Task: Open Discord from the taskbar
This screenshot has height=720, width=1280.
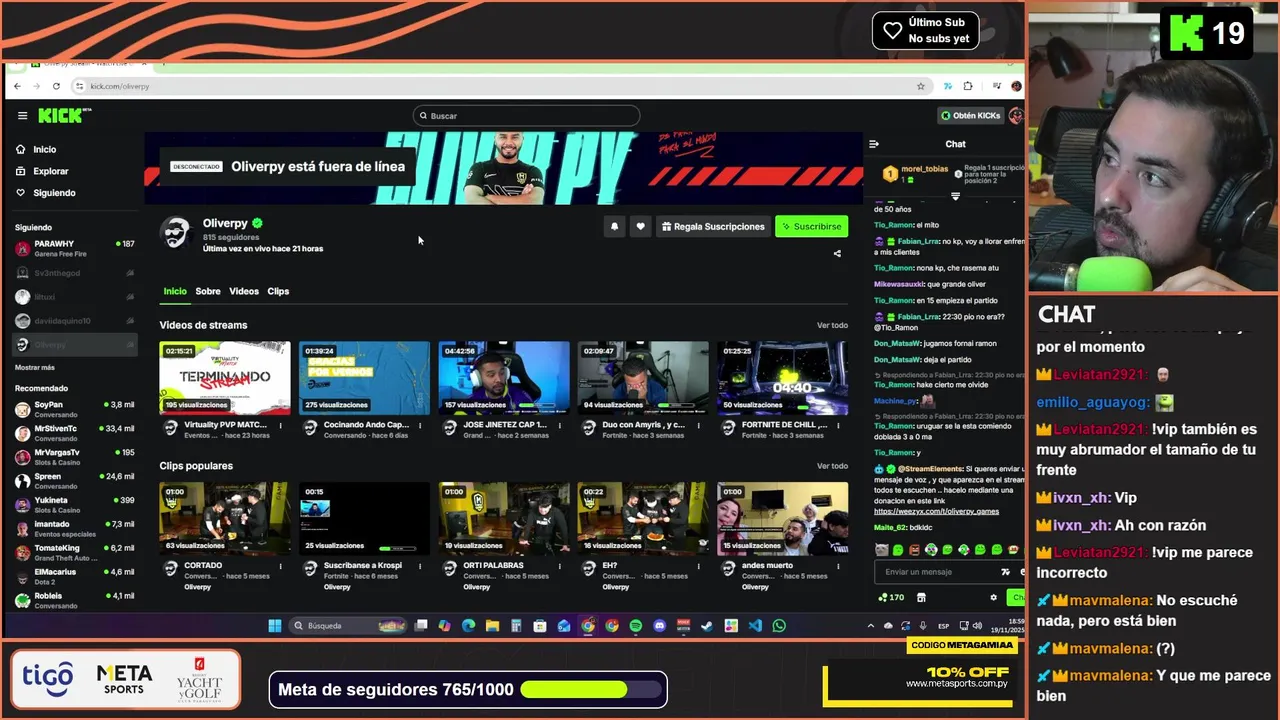Action: pos(659,626)
